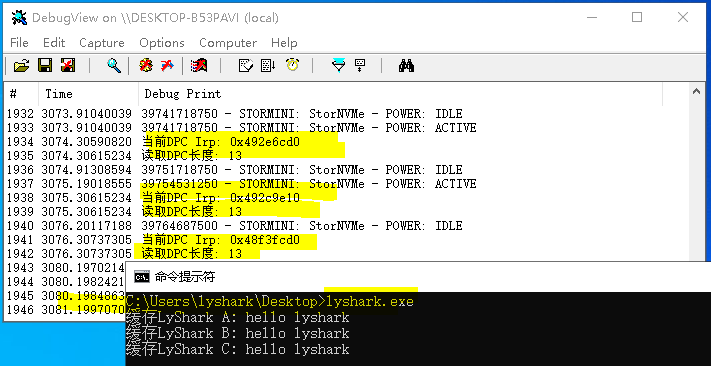This screenshot has width=711, height=366.
Task: Select row 1942 '读取DPC长度: 13' text
Action: click(x=192, y=254)
